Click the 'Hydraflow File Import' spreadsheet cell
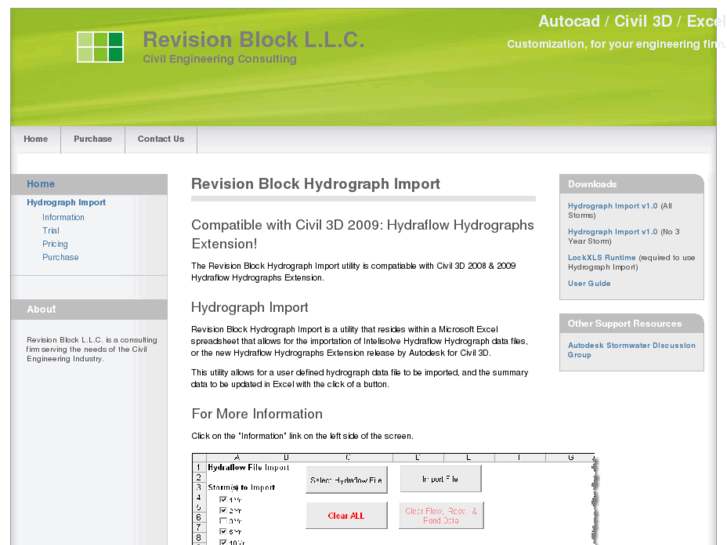The width and height of the screenshot is (727, 545). (249, 468)
